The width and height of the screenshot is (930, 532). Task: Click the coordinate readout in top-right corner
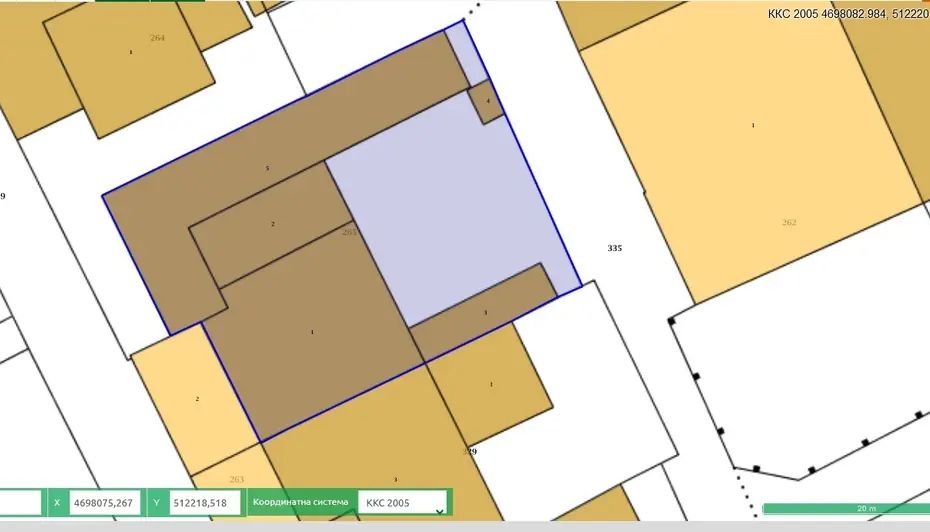tap(847, 14)
